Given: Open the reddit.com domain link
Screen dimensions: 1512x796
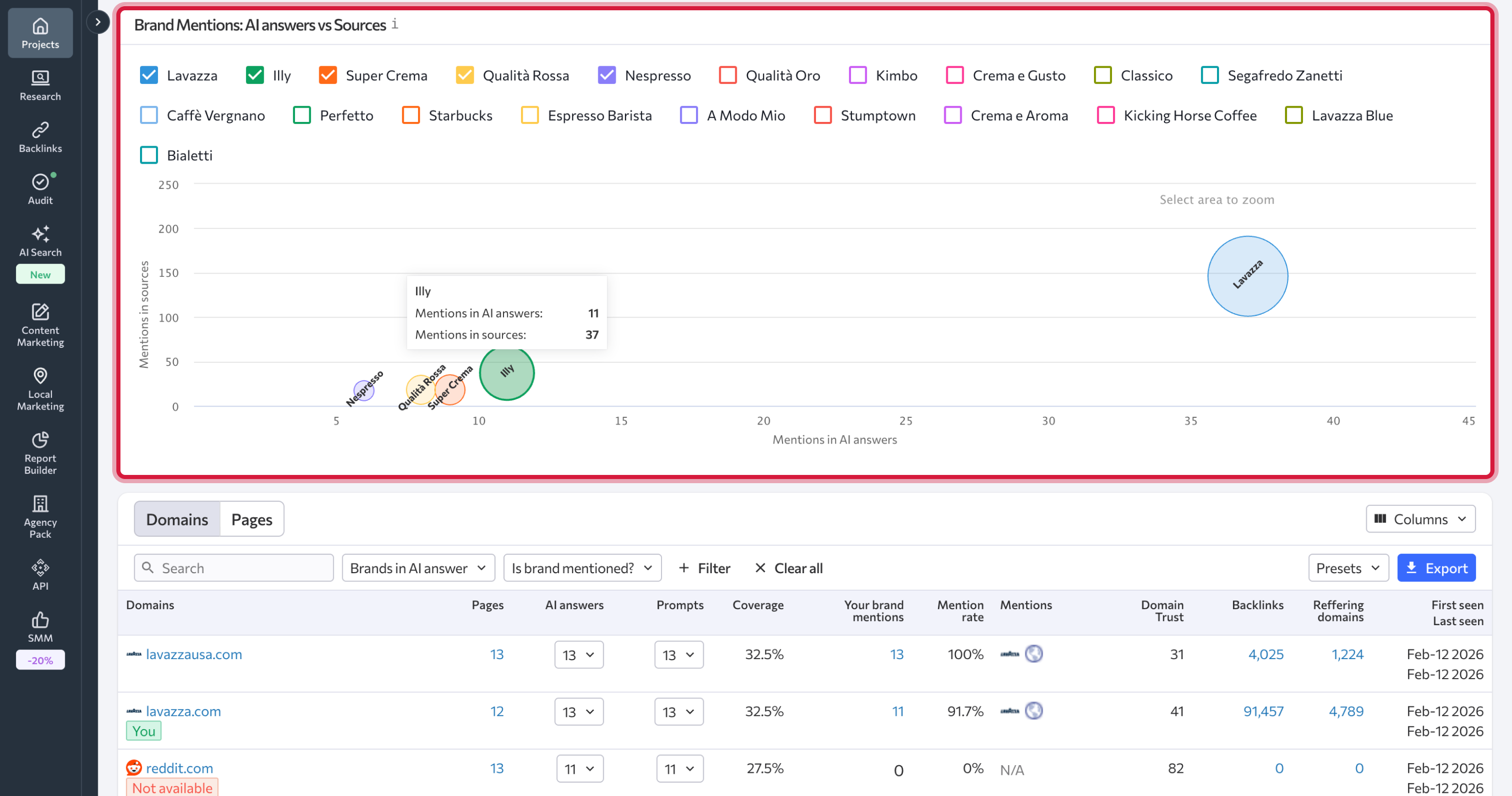Looking at the screenshot, I should pos(179,768).
